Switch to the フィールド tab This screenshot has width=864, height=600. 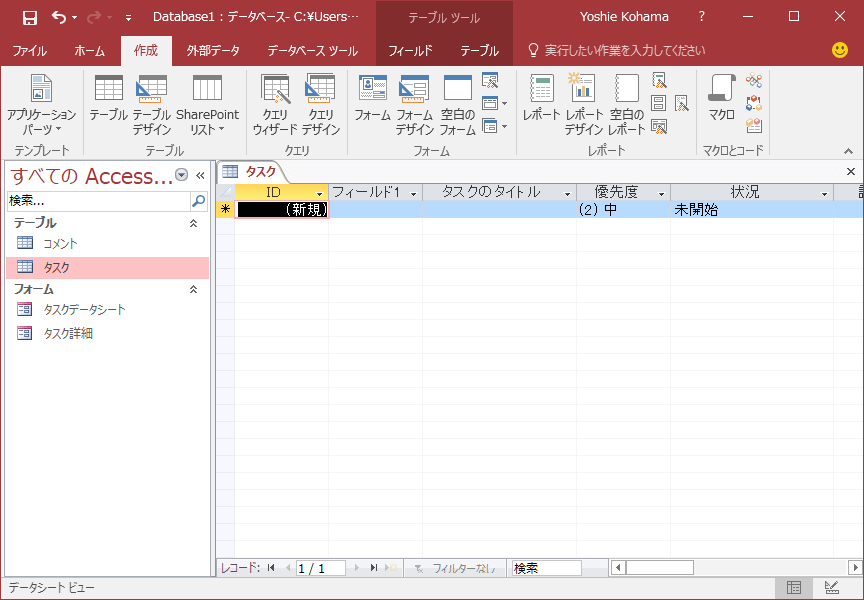click(x=411, y=51)
